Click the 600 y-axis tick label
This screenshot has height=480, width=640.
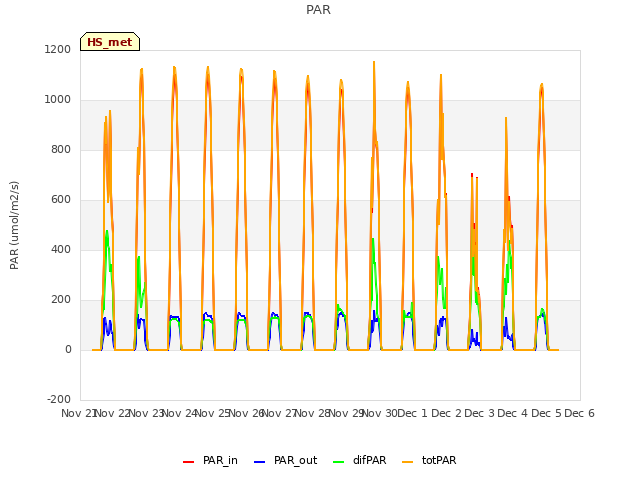(x=61, y=200)
